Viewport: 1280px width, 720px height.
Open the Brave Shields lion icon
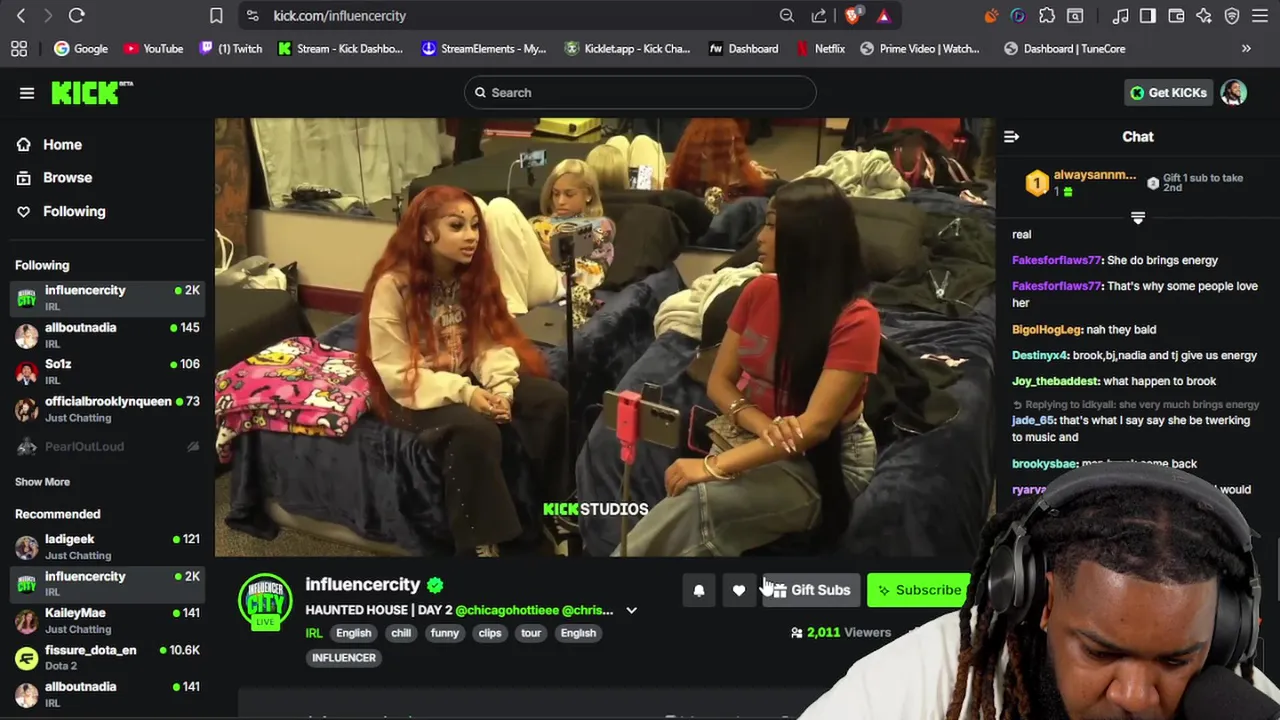[x=852, y=15]
